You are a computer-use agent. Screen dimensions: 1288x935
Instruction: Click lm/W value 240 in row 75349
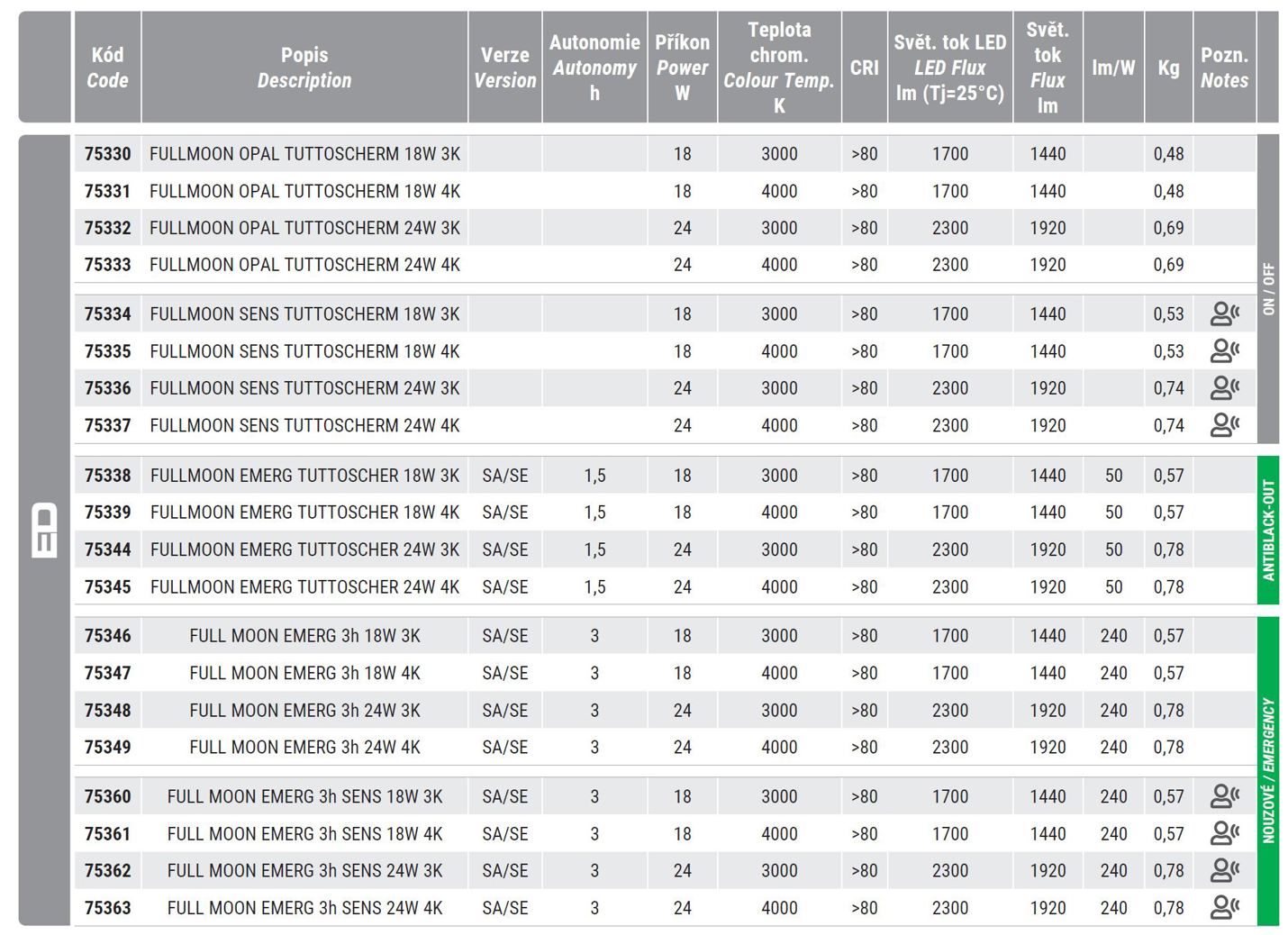pyautogui.click(x=1114, y=747)
